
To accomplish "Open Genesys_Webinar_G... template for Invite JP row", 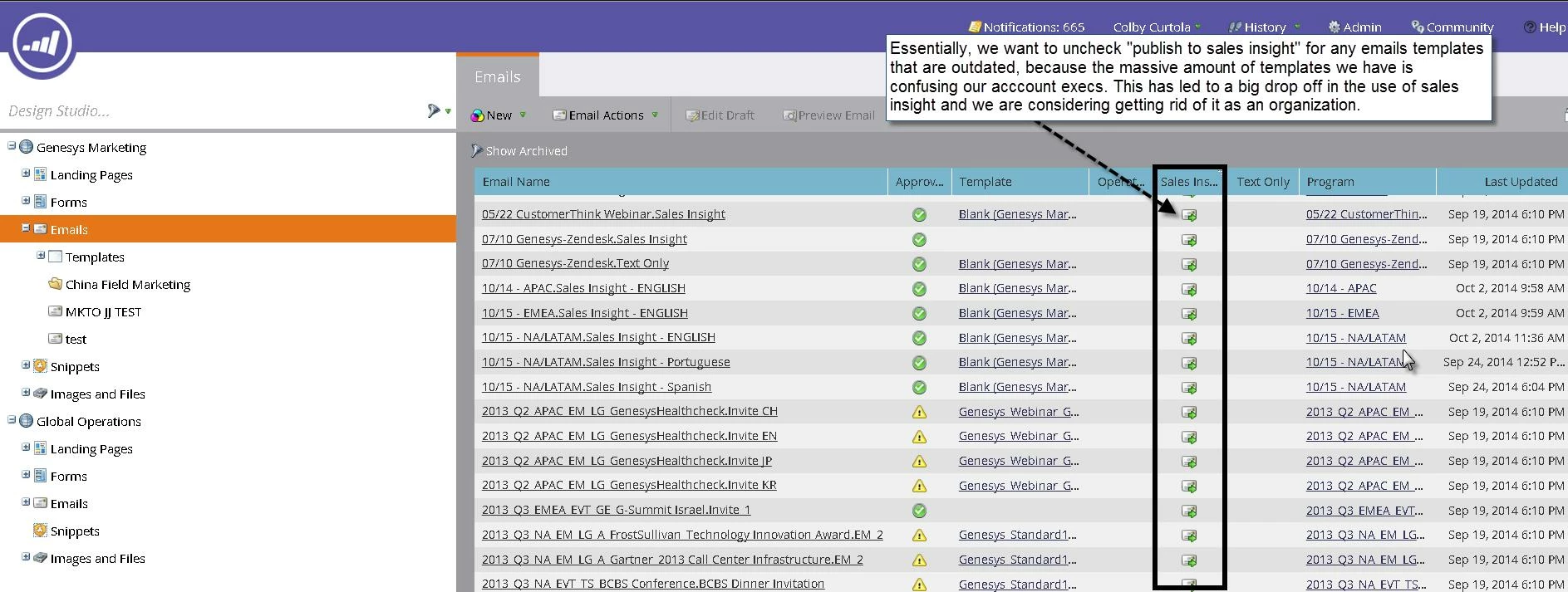I will click(1019, 461).
